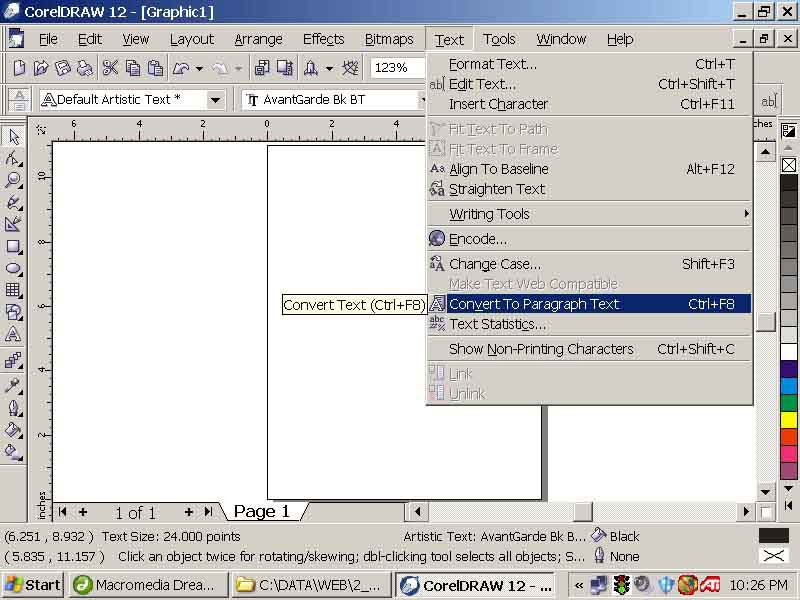
Task: Open the Outline tool flyout
Action: tap(13, 408)
